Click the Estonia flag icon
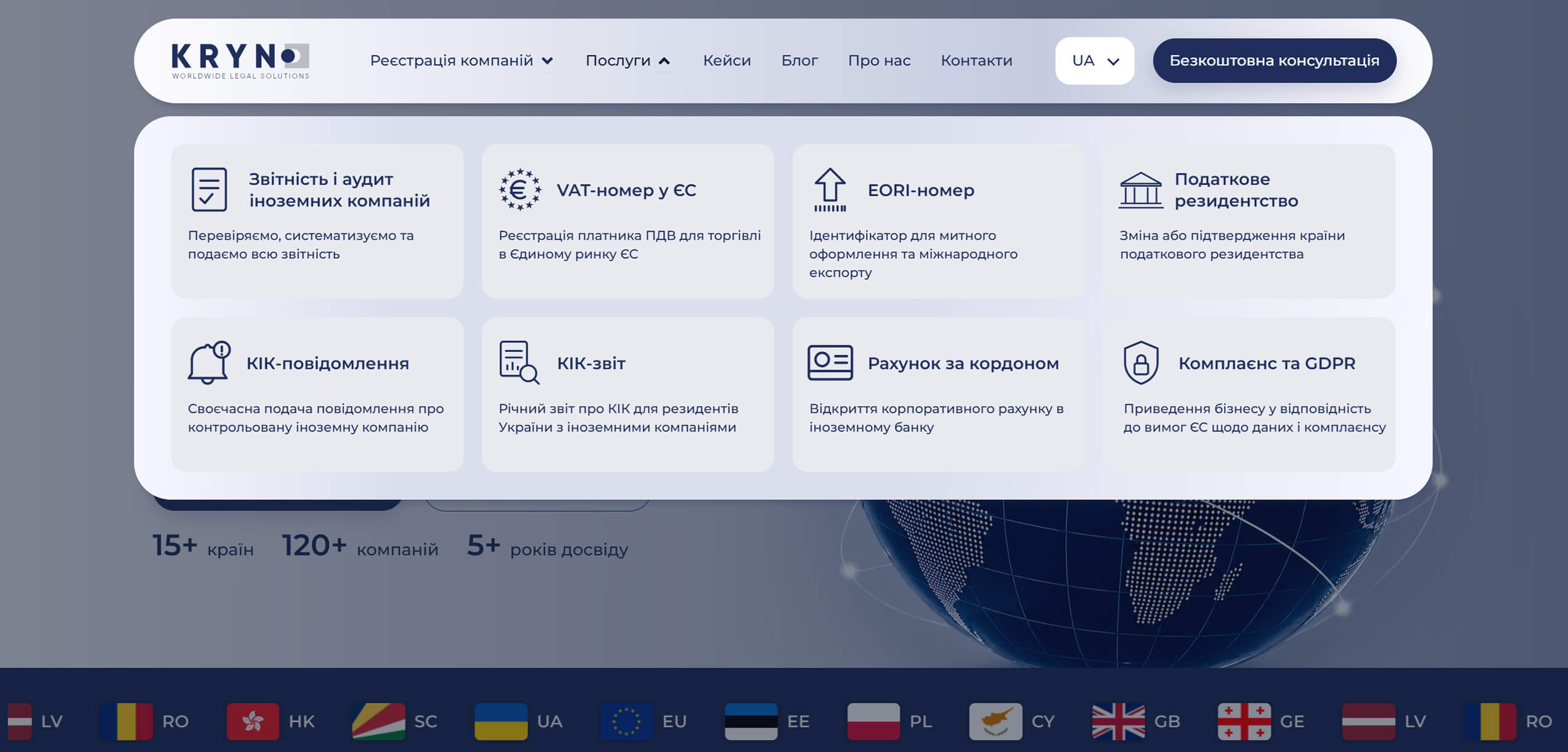1568x752 pixels. point(751,721)
